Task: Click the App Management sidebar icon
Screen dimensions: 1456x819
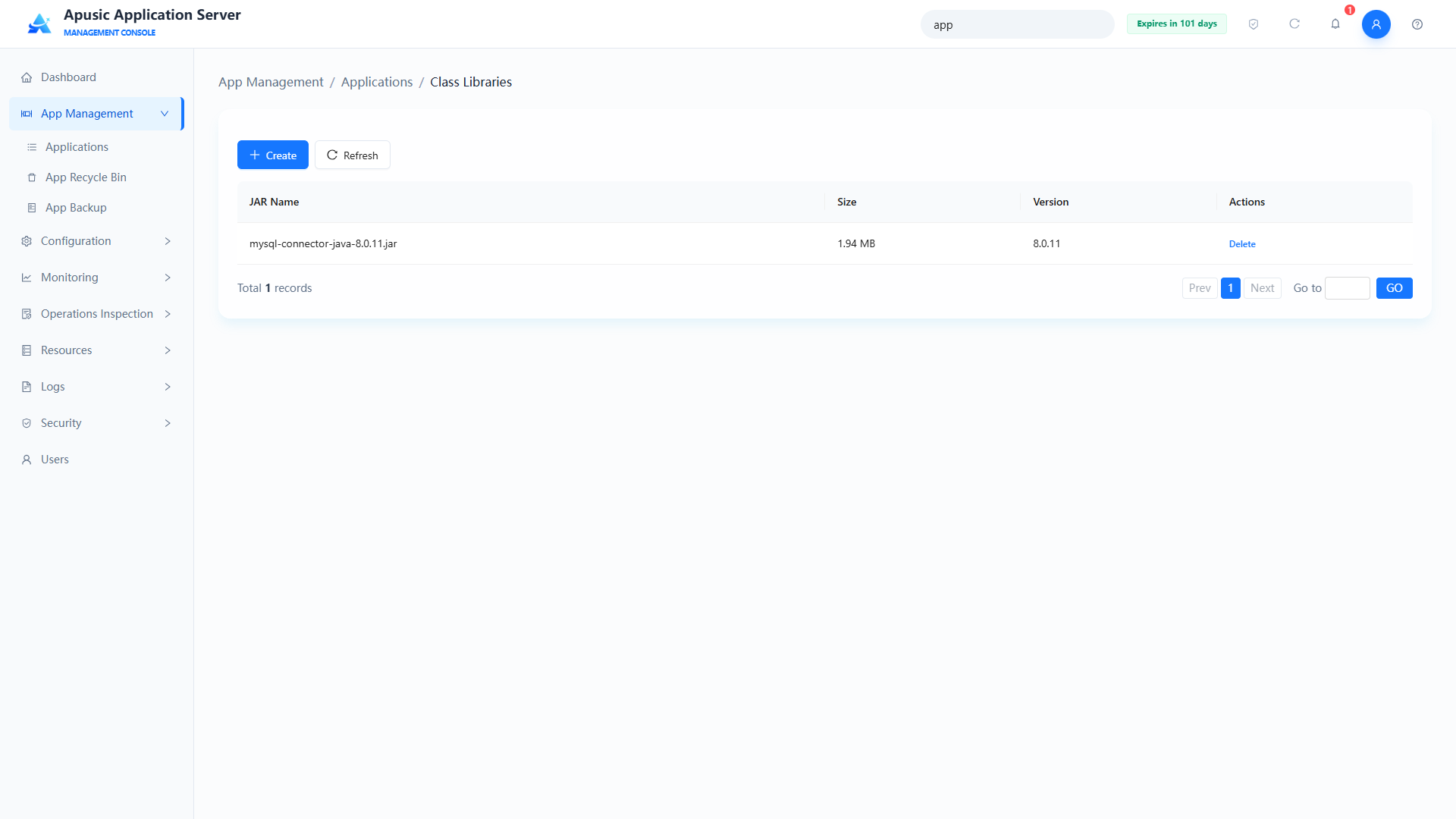Action: [x=27, y=114]
